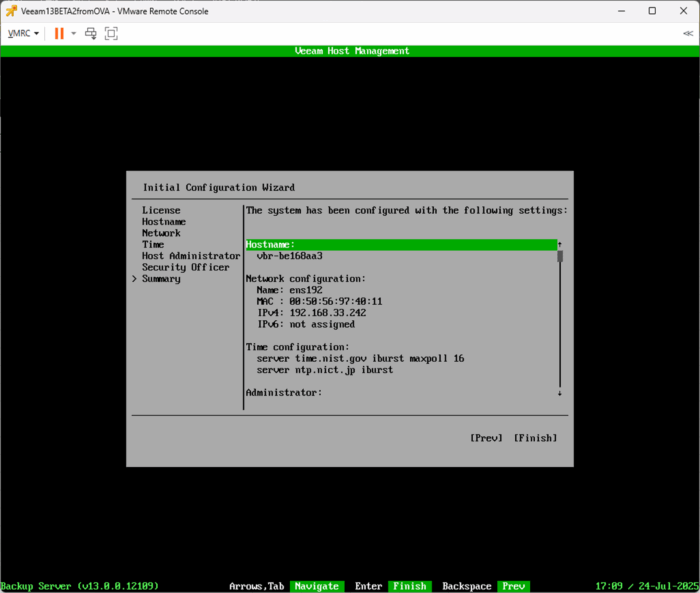This screenshot has width=700, height=593.
Task: Click the server time.nist.gov line
Action: (360, 359)
